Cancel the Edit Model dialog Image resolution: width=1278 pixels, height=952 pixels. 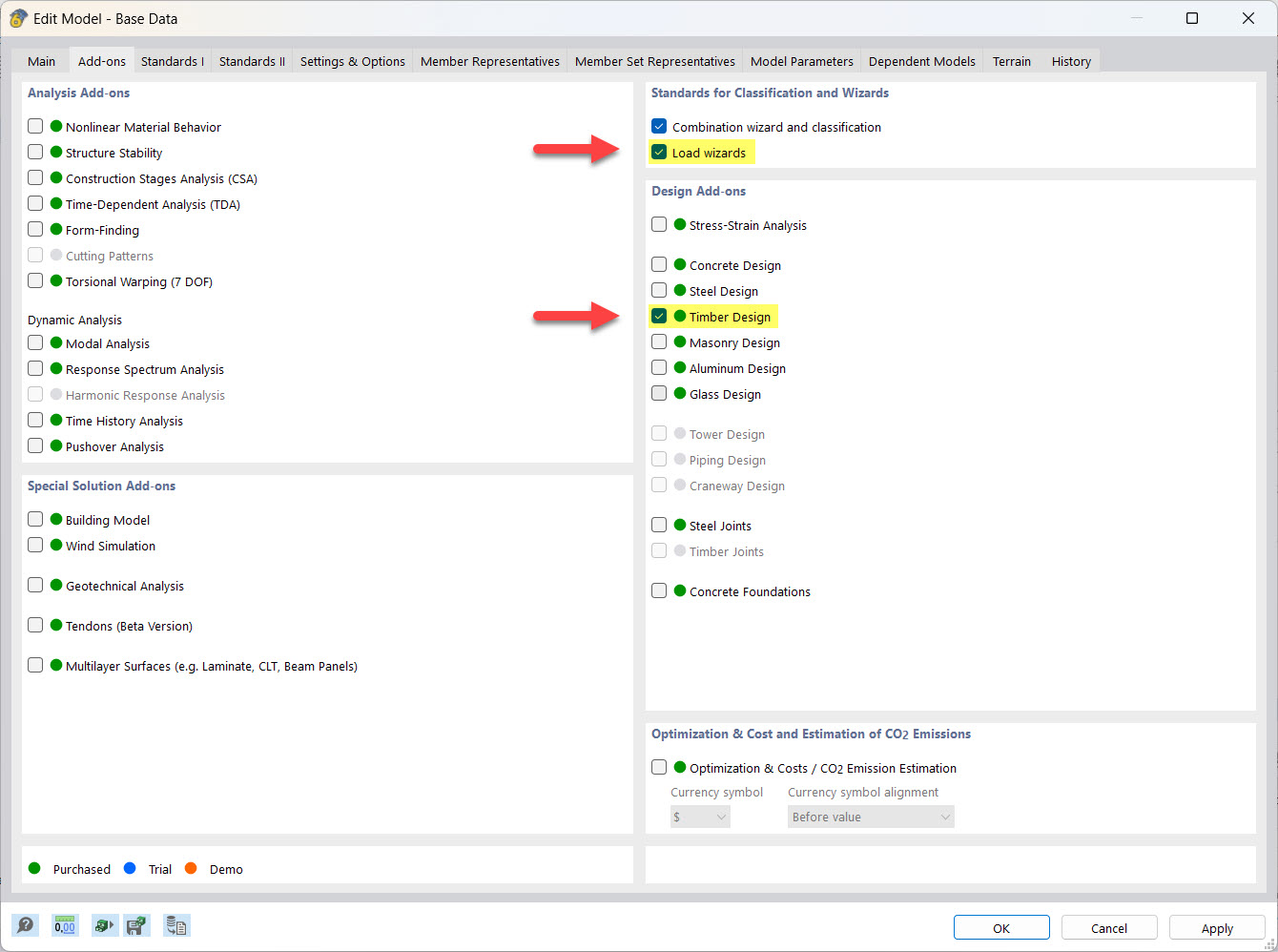point(1109,927)
